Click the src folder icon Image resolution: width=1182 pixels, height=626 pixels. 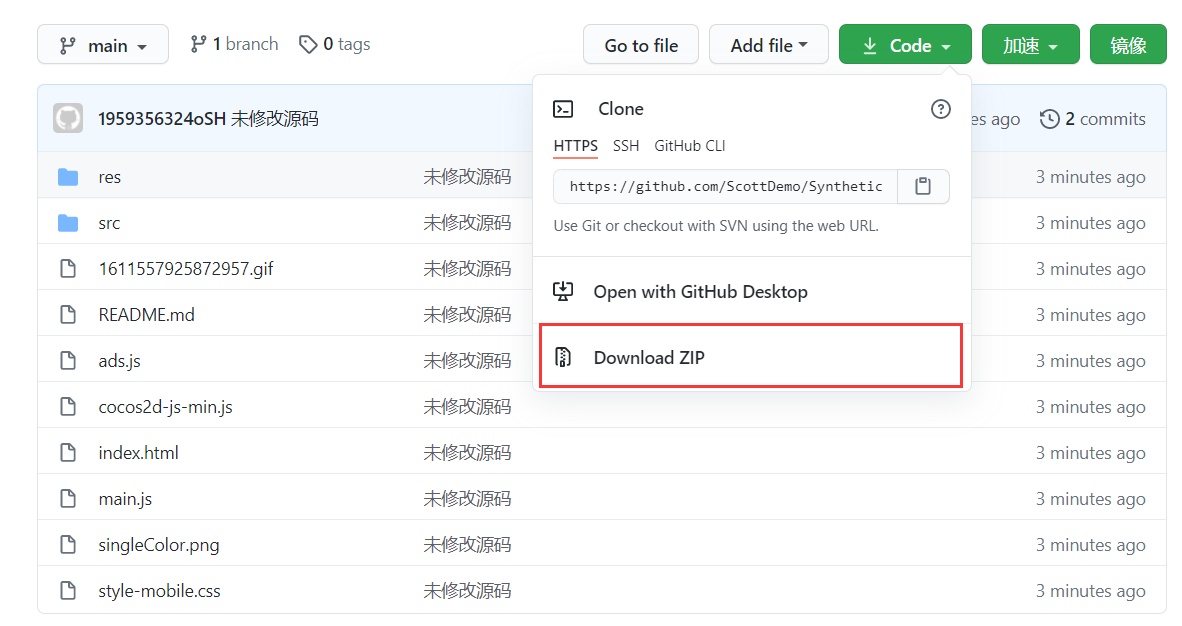pos(68,223)
